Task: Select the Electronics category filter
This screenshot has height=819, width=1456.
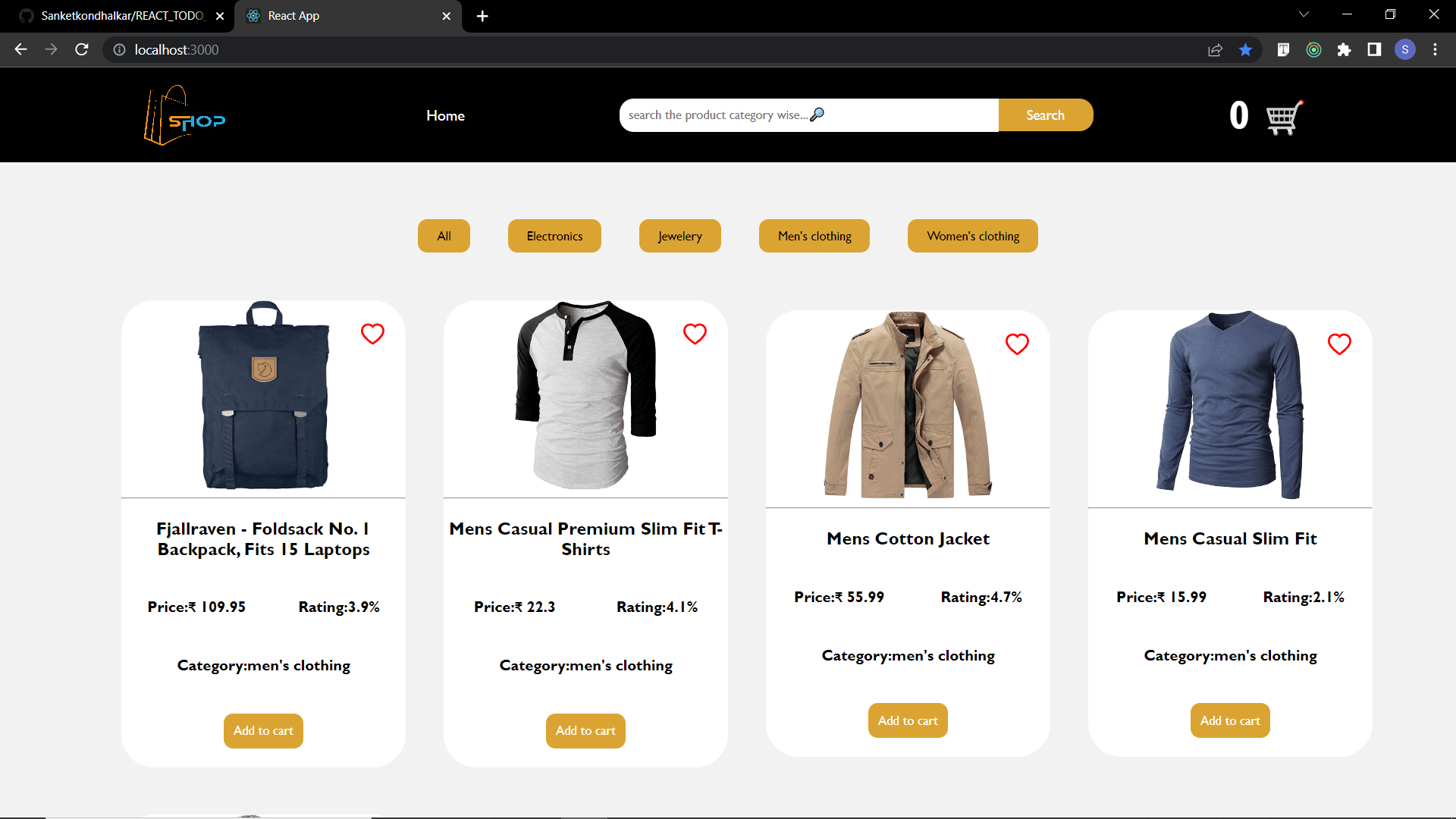Action: pos(554,236)
